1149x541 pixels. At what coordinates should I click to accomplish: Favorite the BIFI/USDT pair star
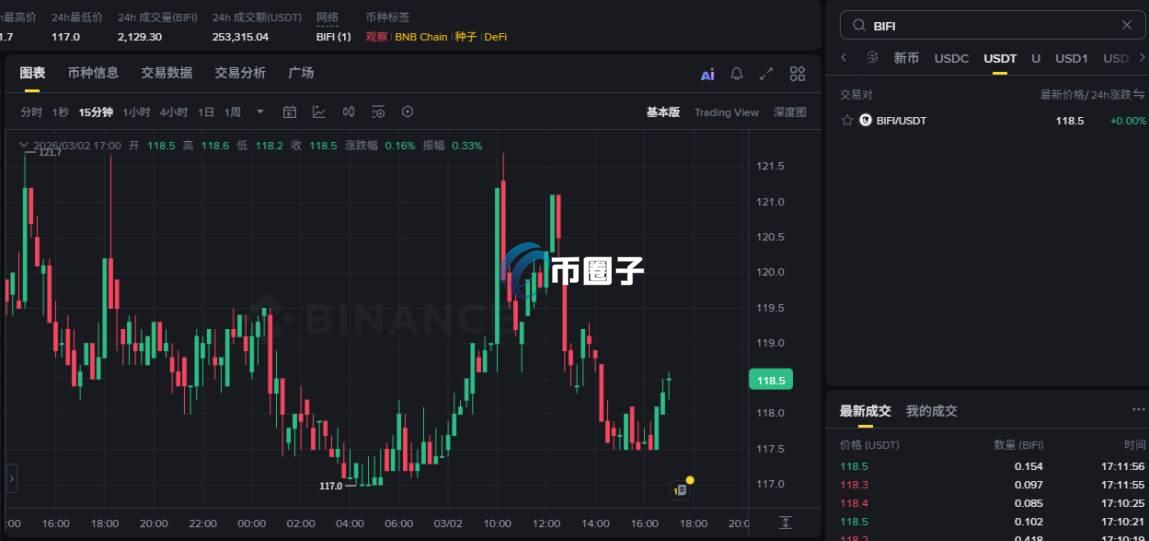[847, 120]
